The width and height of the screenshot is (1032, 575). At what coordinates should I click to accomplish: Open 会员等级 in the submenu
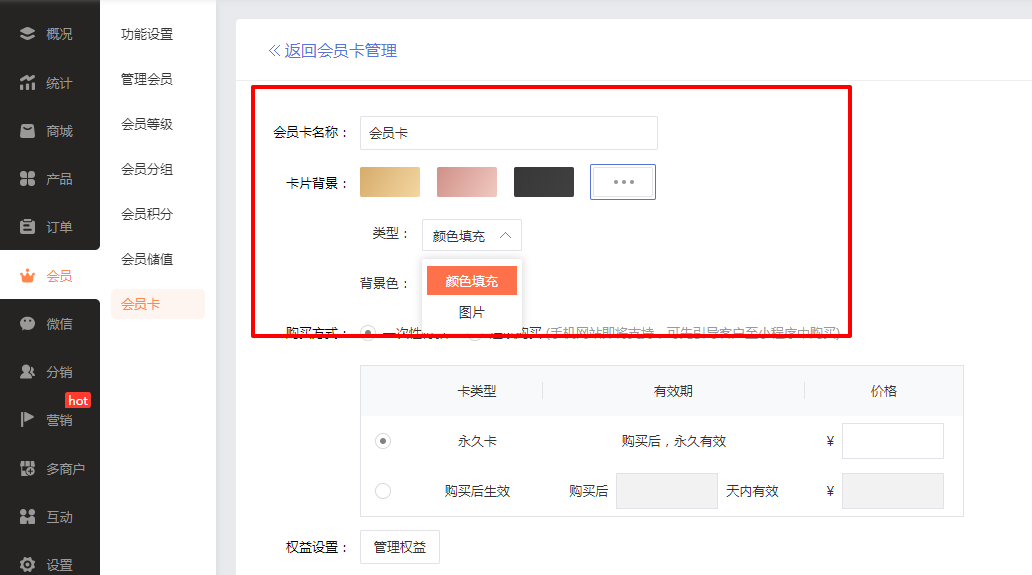147,124
